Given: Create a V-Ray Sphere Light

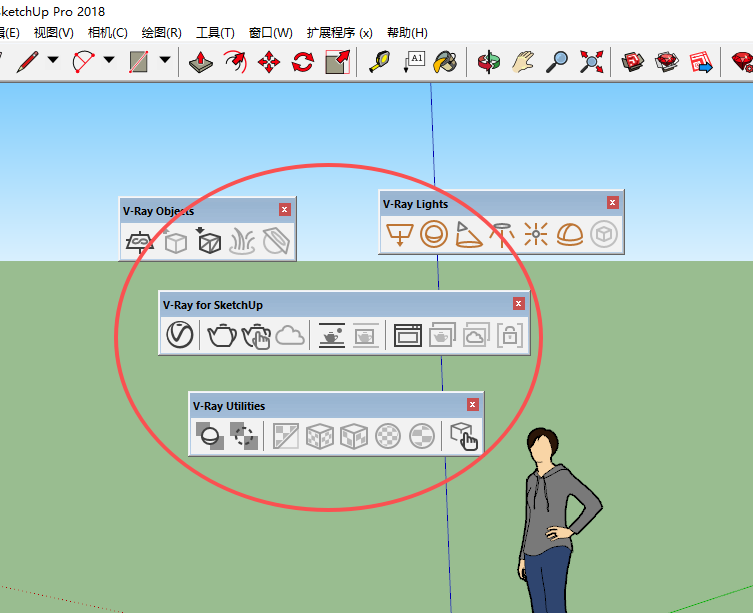Looking at the screenshot, I should 434,234.
